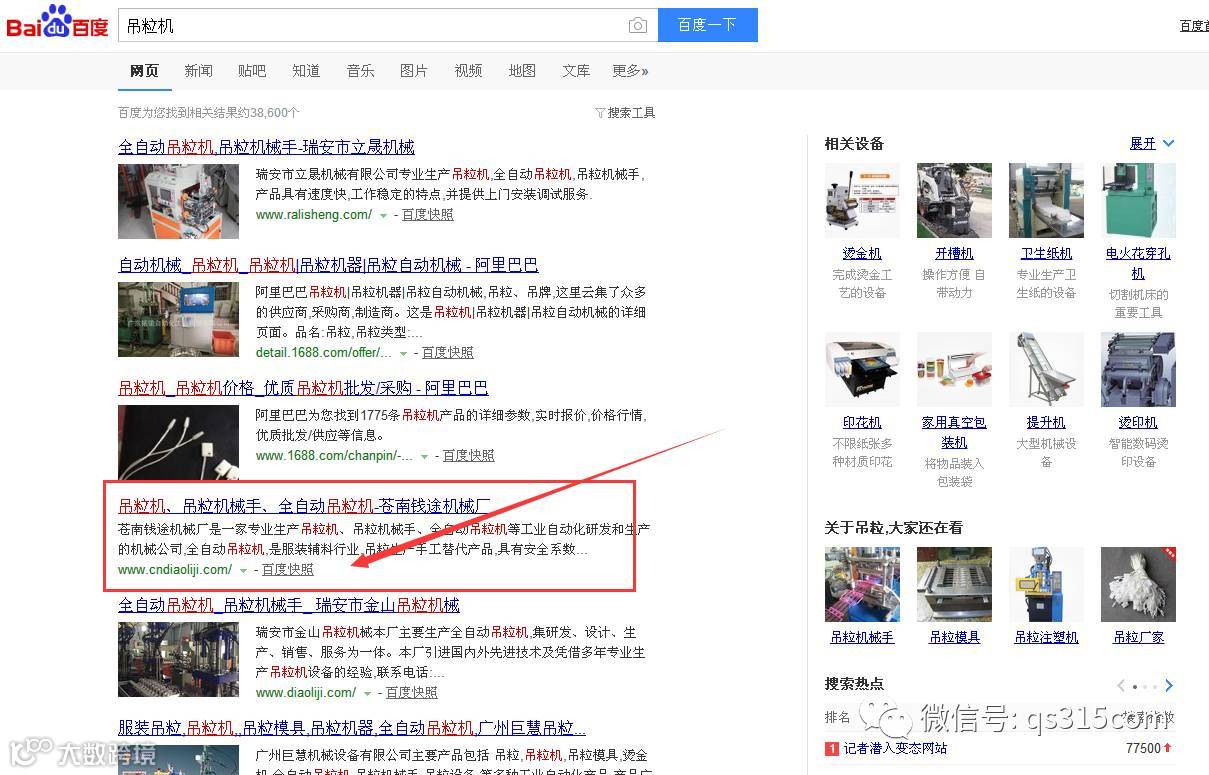Open 百度快照 for www.ralisheng.com
The image size is (1209, 775).
tap(427, 214)
